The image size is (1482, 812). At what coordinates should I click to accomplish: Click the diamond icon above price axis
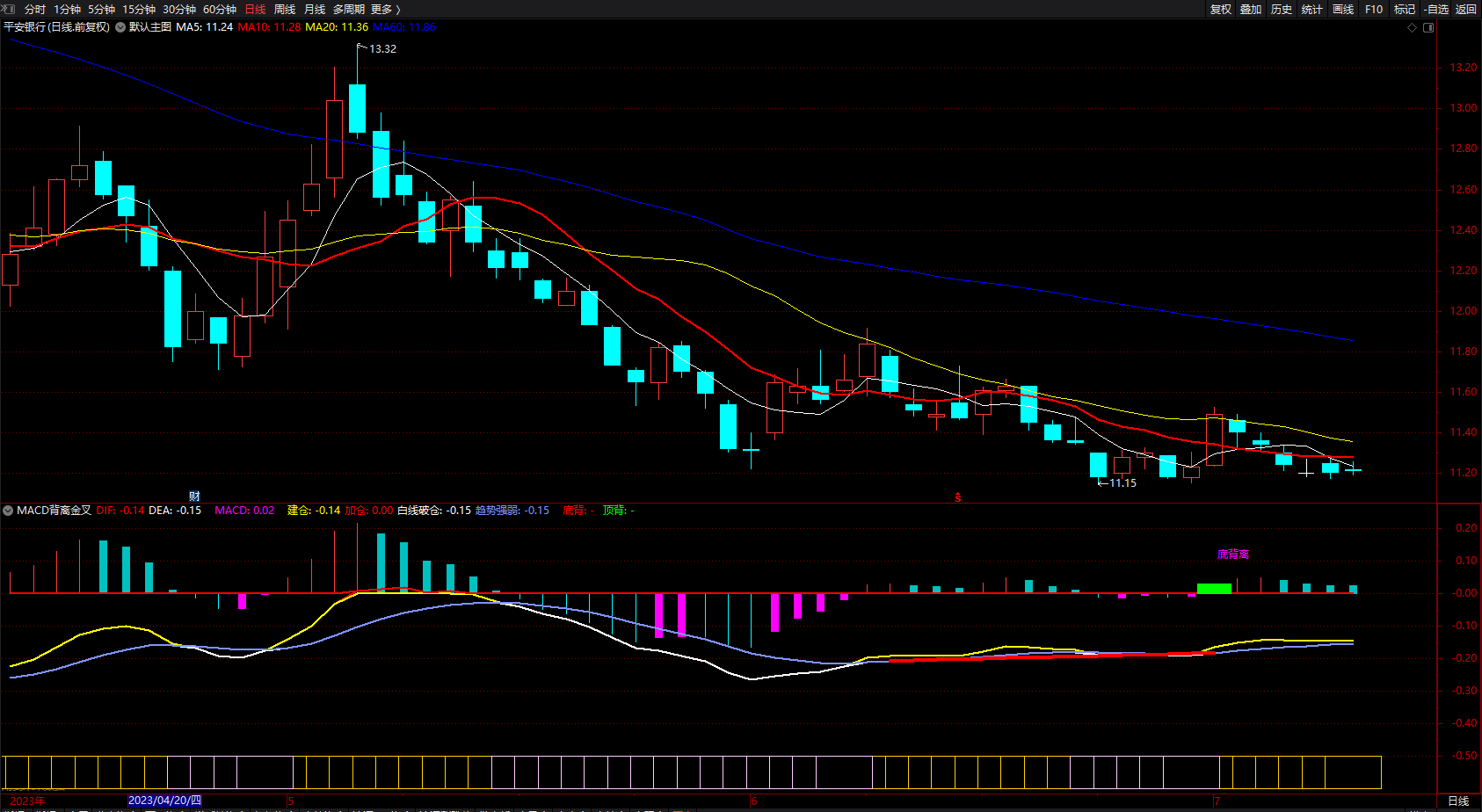pos(1413,28)
